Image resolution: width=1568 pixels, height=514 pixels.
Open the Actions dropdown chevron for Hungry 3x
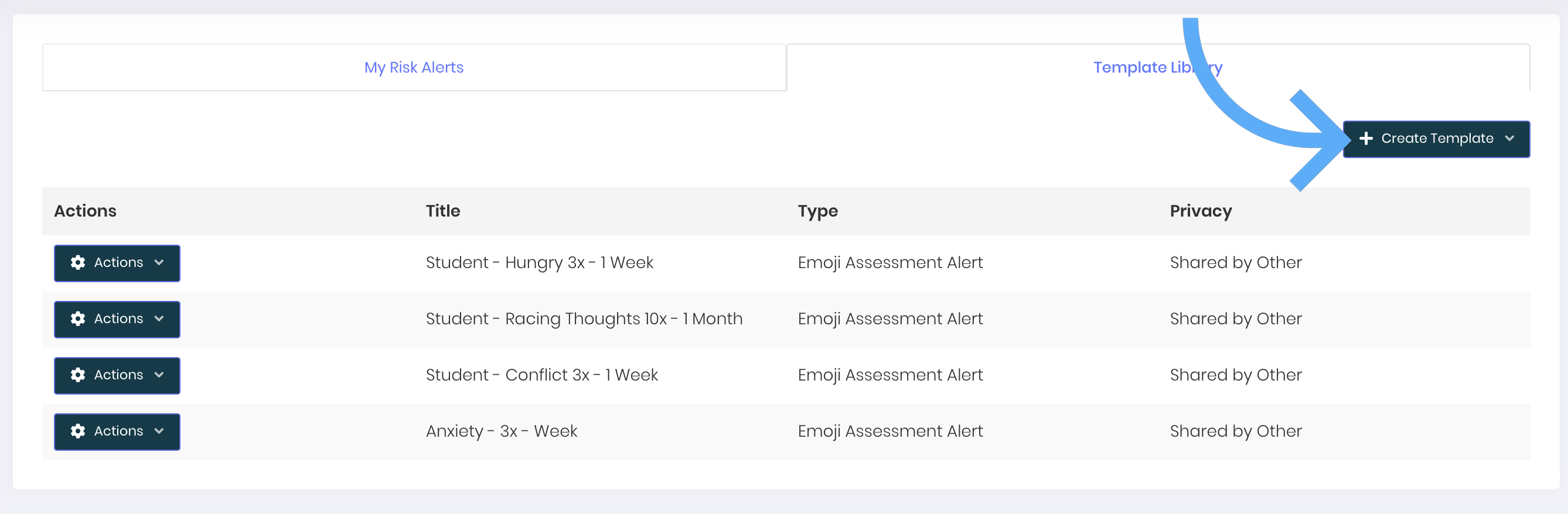[x=159, y=263]
